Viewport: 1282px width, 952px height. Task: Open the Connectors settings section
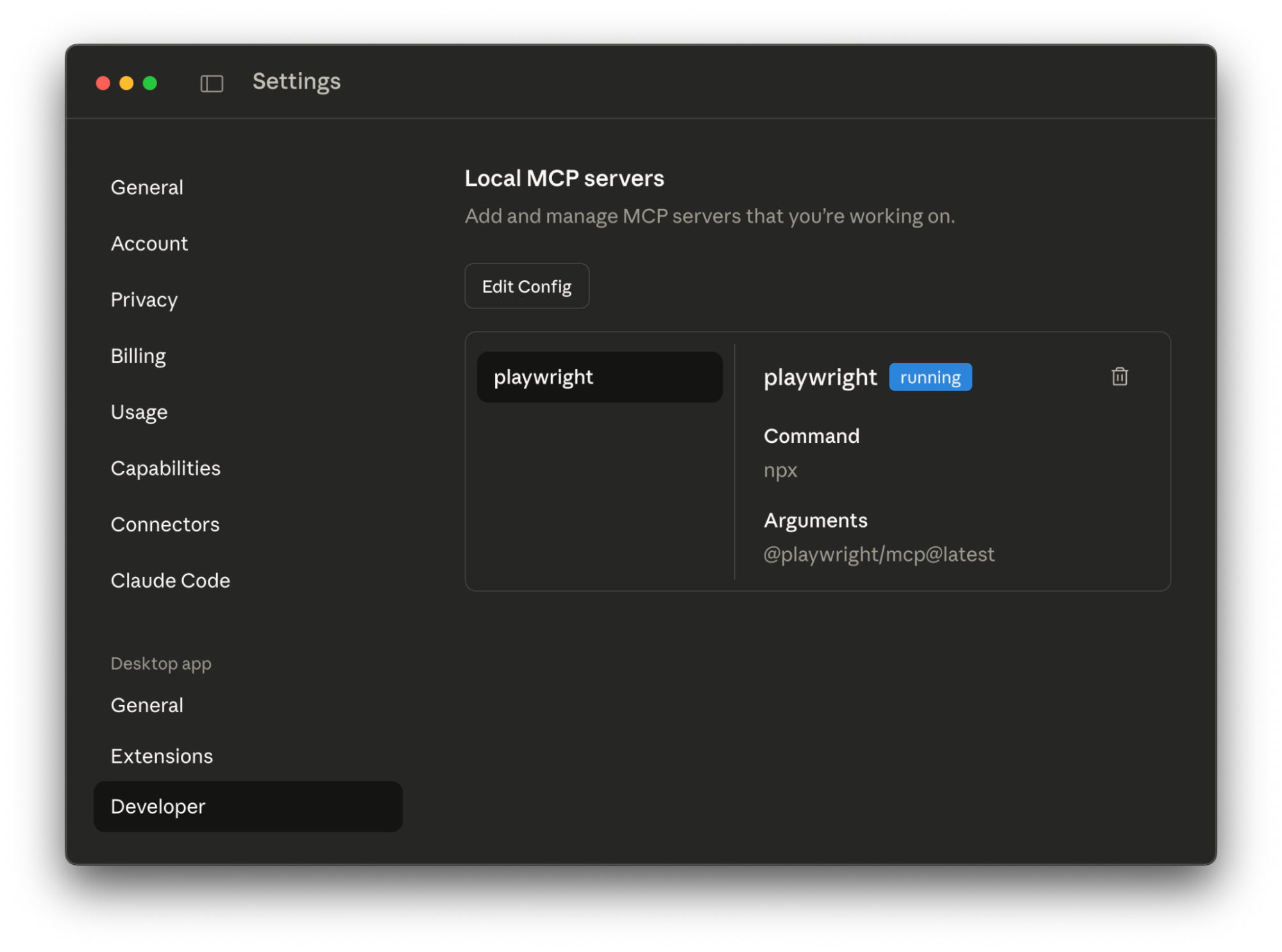165,524
